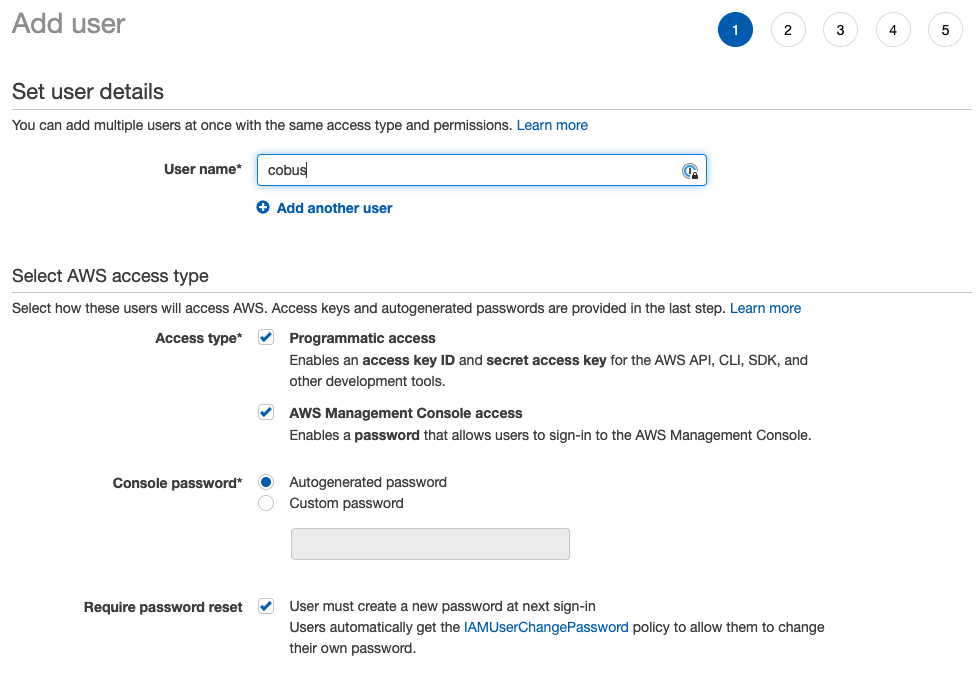
Task: Click the plus icon beside Add another user
Action: pyautogui.click(x=263, y=208)
